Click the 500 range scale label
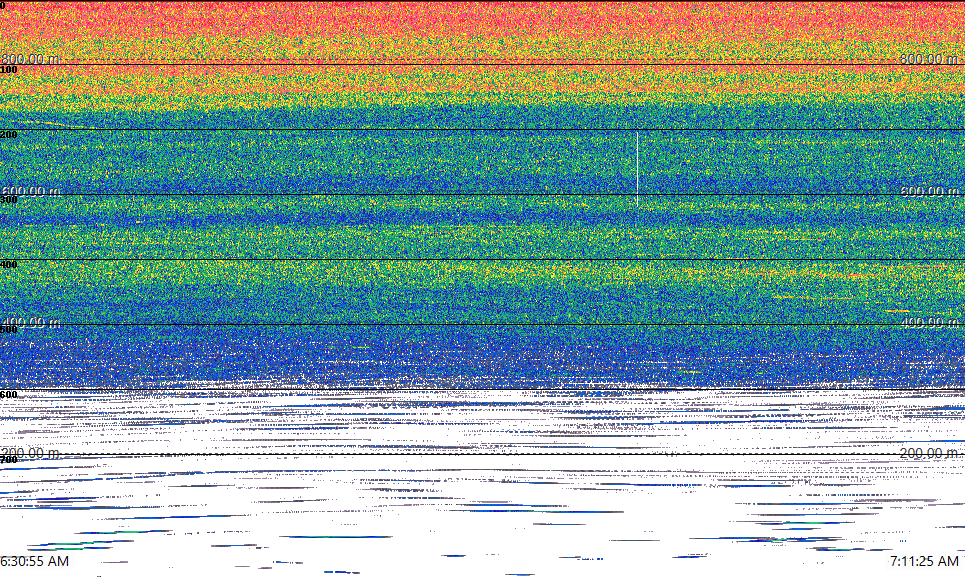This screenshot has width=965, height=578. [x=9, y=329]
